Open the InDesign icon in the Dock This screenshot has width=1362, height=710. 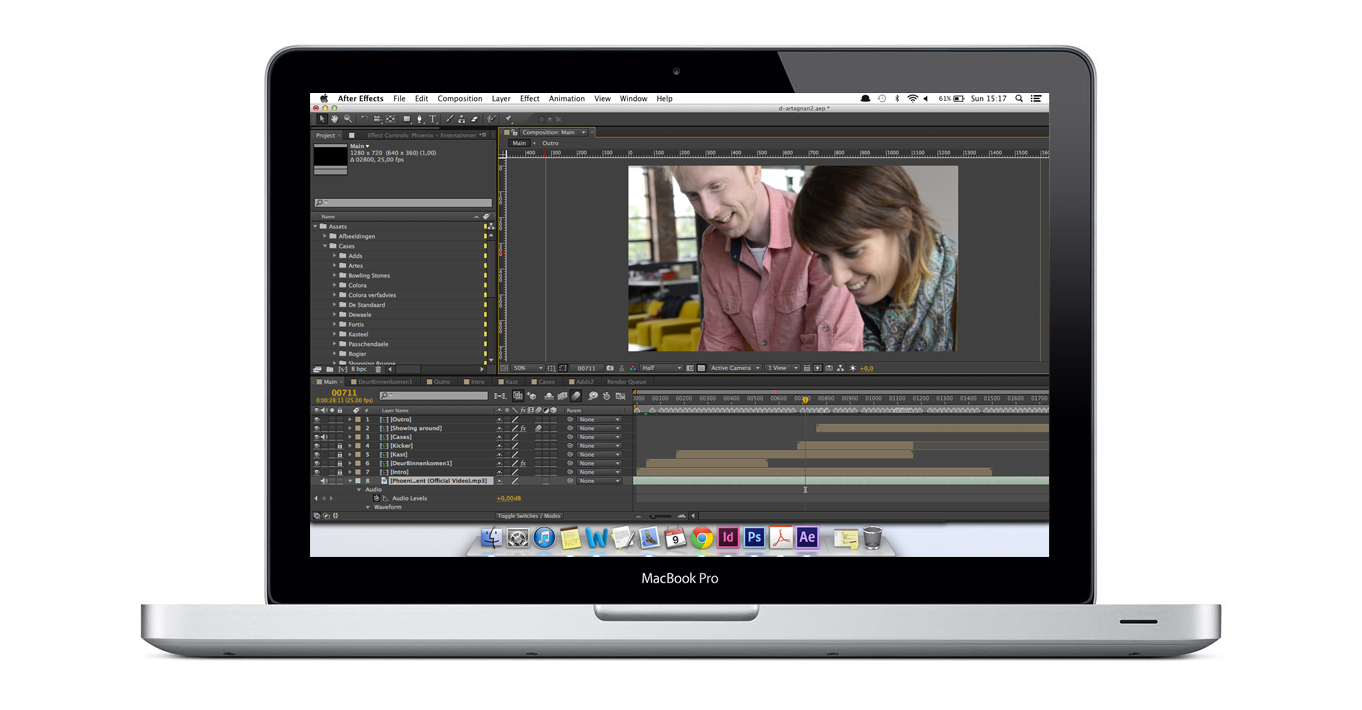[x=728, y=538]
